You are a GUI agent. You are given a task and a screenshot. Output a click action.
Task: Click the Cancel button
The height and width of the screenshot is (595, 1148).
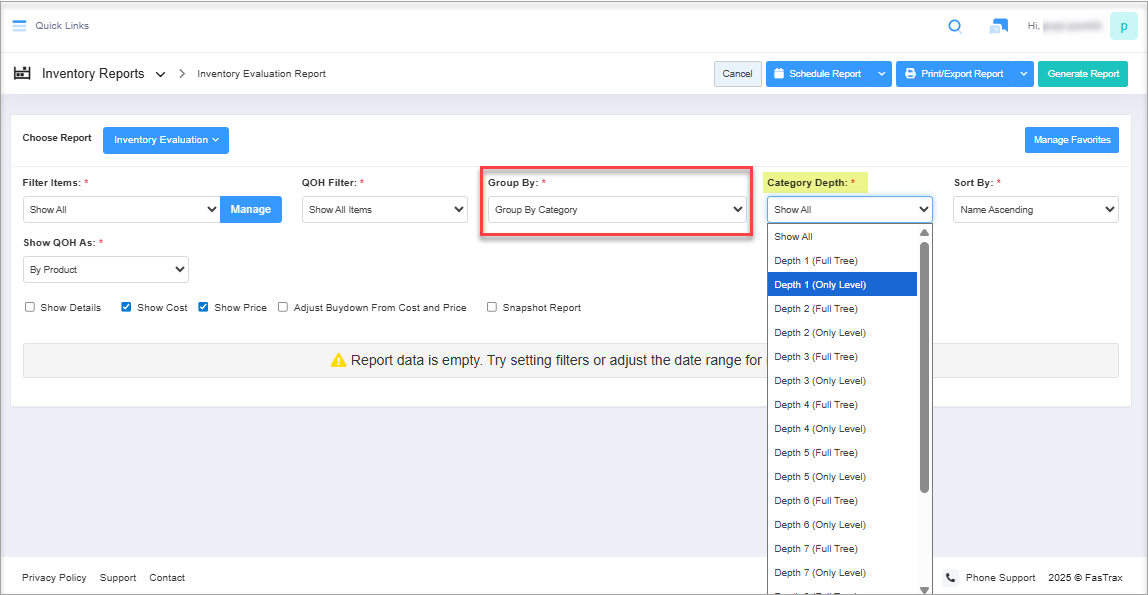[x=737, y=74]
